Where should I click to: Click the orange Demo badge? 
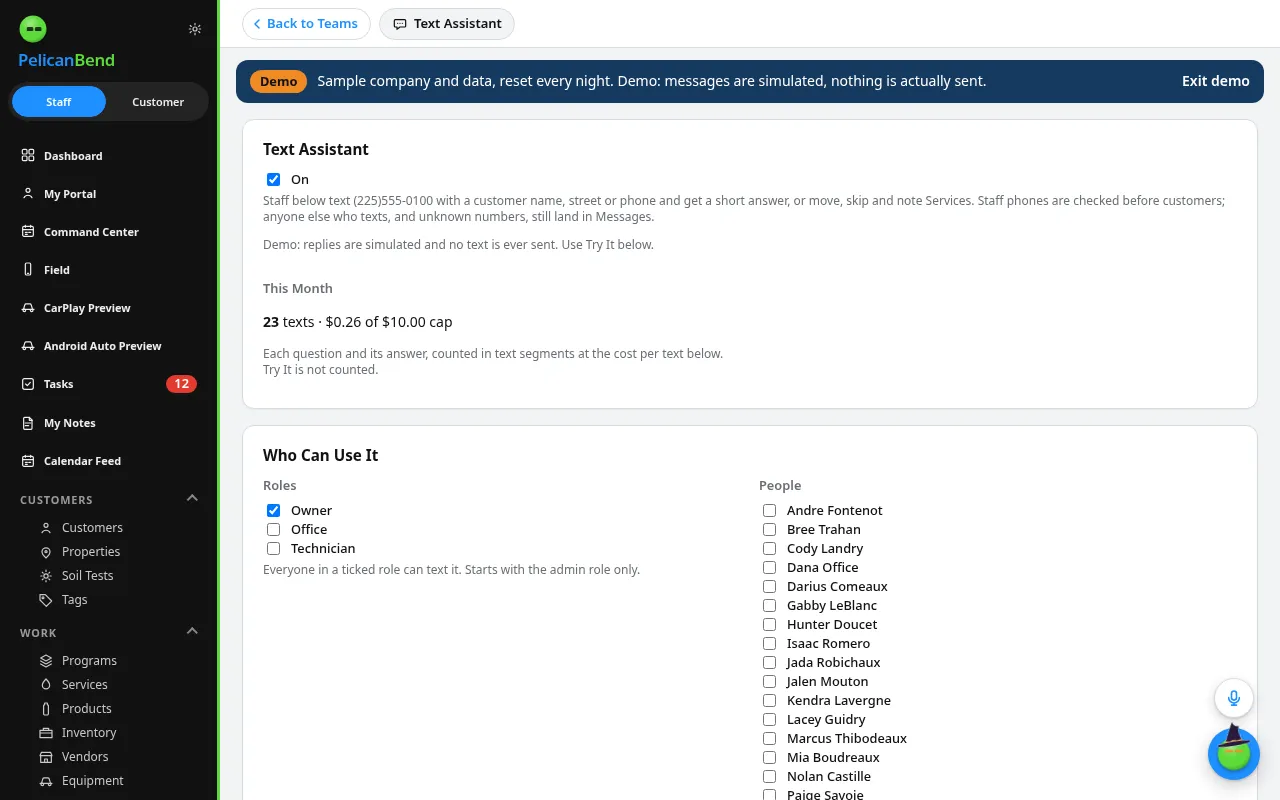278,81
